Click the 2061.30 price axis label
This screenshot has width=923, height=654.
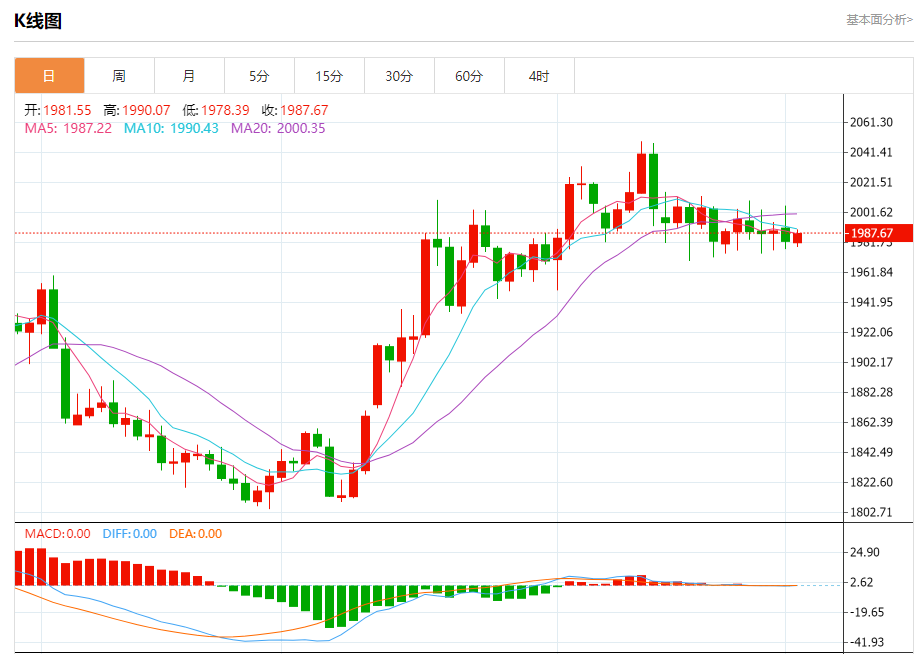coord(871,122)
